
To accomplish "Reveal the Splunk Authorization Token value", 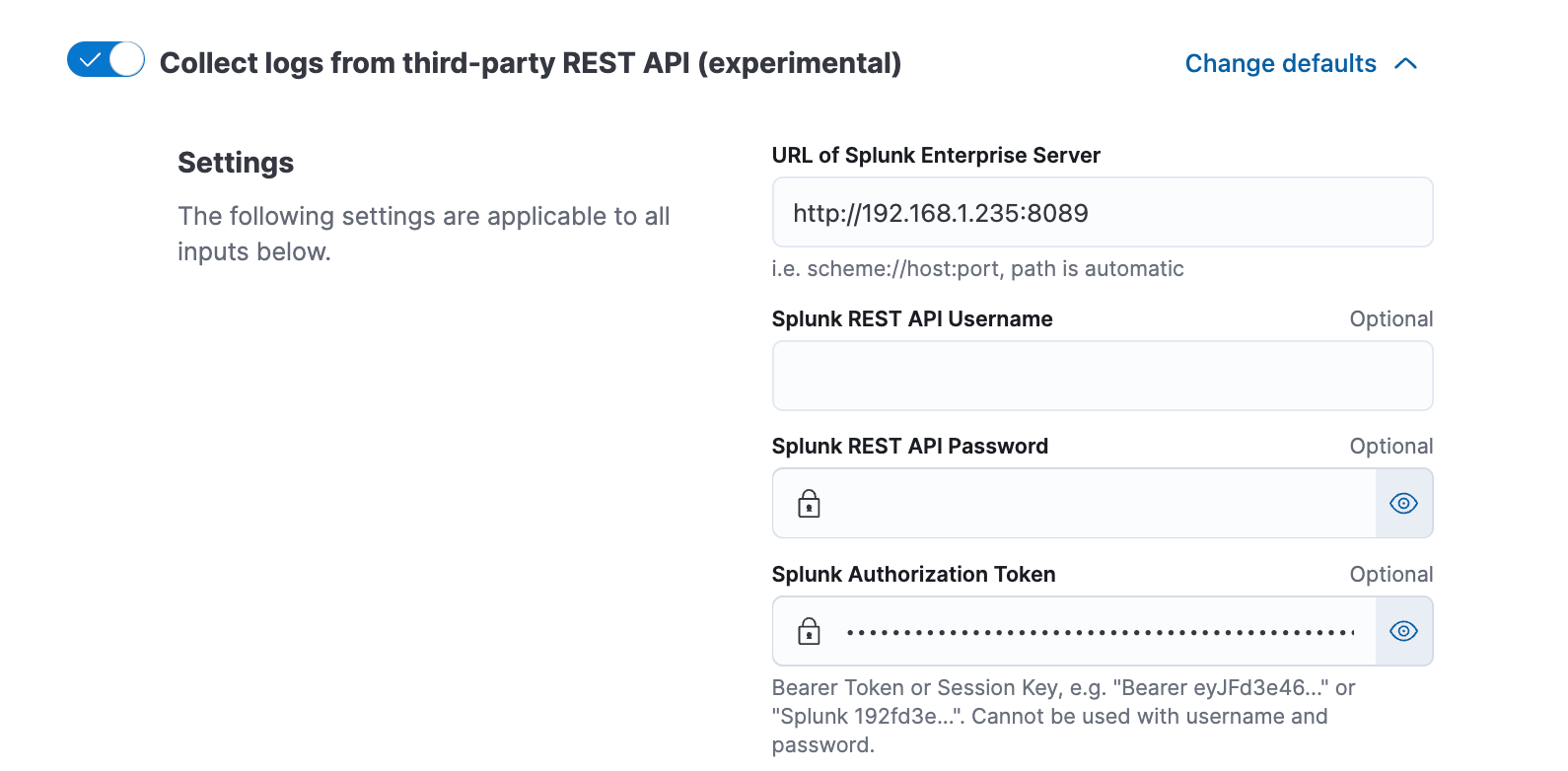I will click(x=1403, y=631).
